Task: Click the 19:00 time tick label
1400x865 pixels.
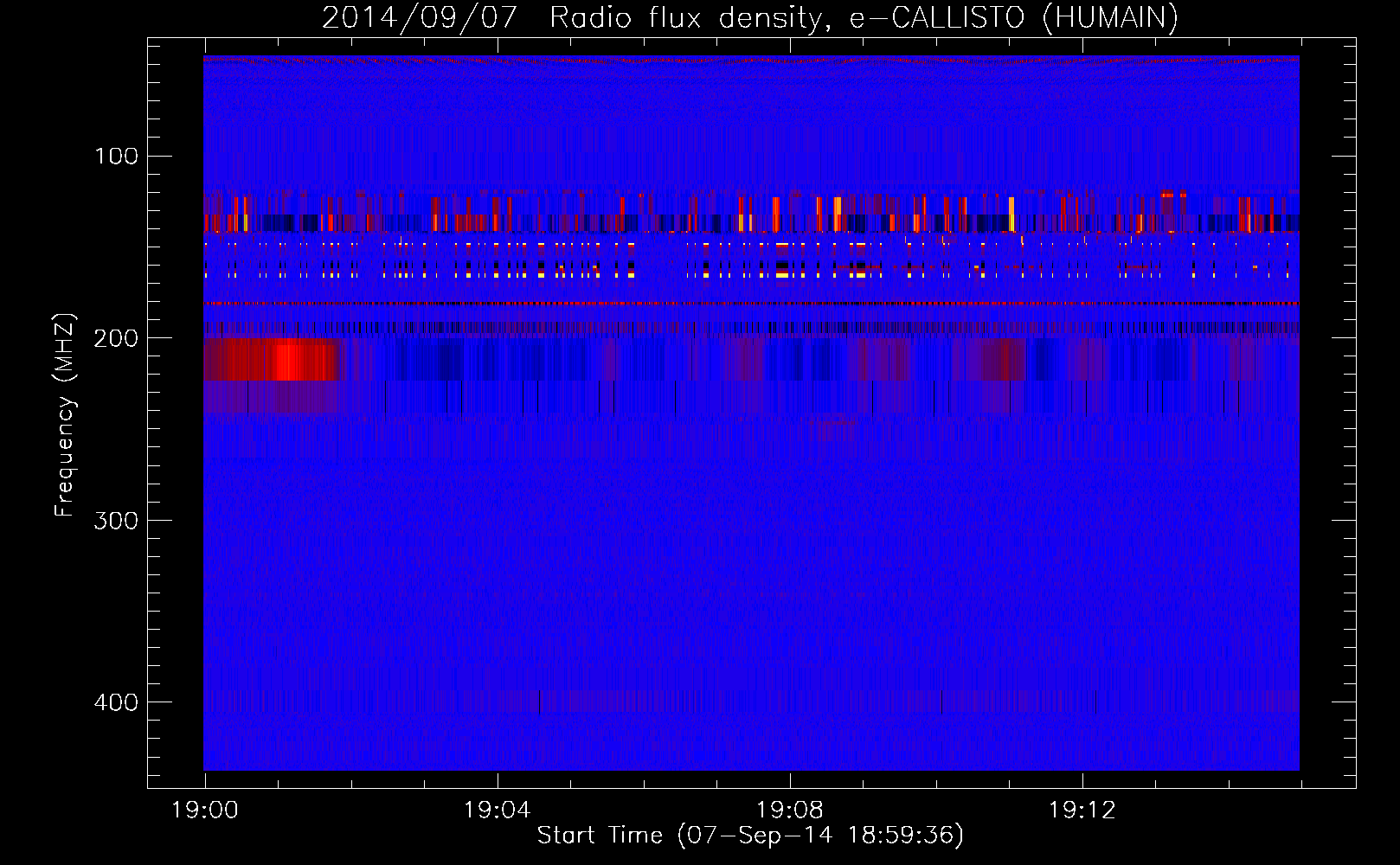Action: click(x=205, y=811)
